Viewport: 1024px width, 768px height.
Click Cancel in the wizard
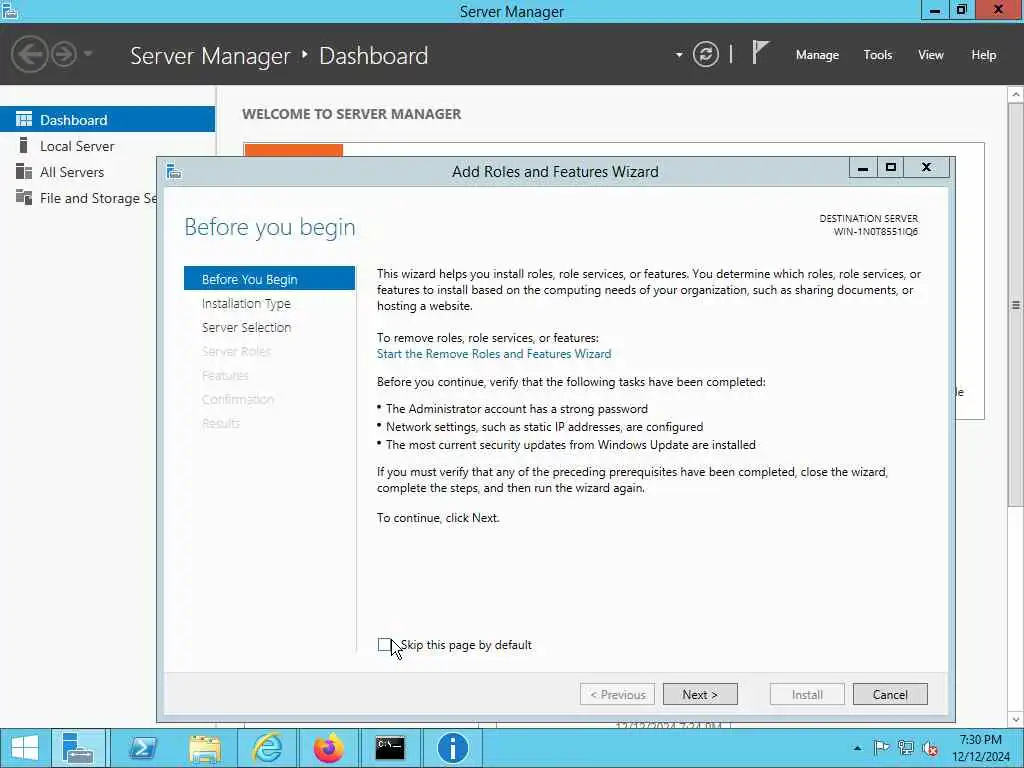click(890, 694)
